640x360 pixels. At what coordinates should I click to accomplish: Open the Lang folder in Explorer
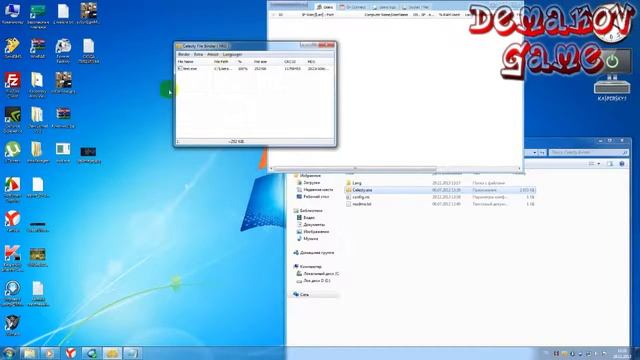click(357, 183)
